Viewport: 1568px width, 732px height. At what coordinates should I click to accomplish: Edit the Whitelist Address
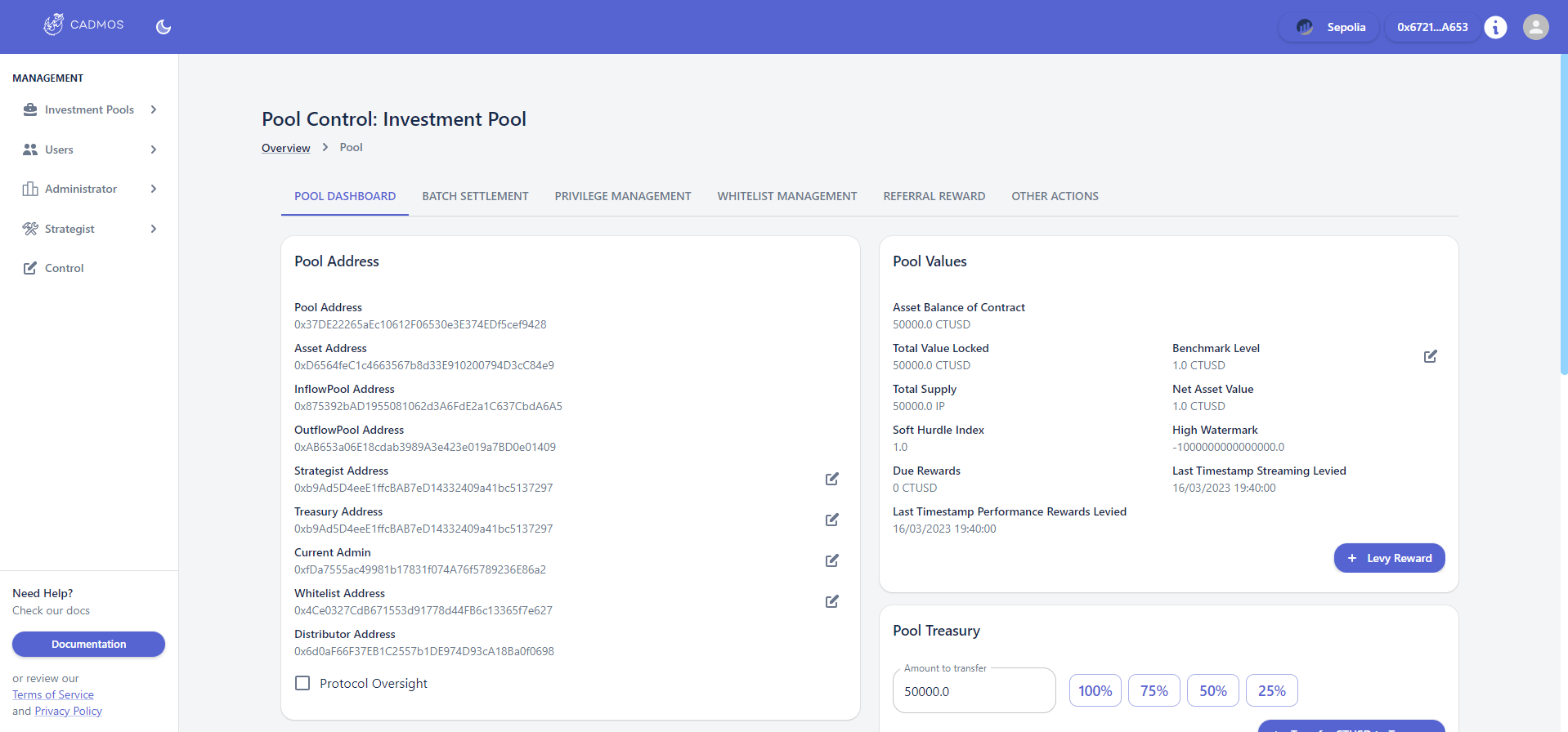832,601
